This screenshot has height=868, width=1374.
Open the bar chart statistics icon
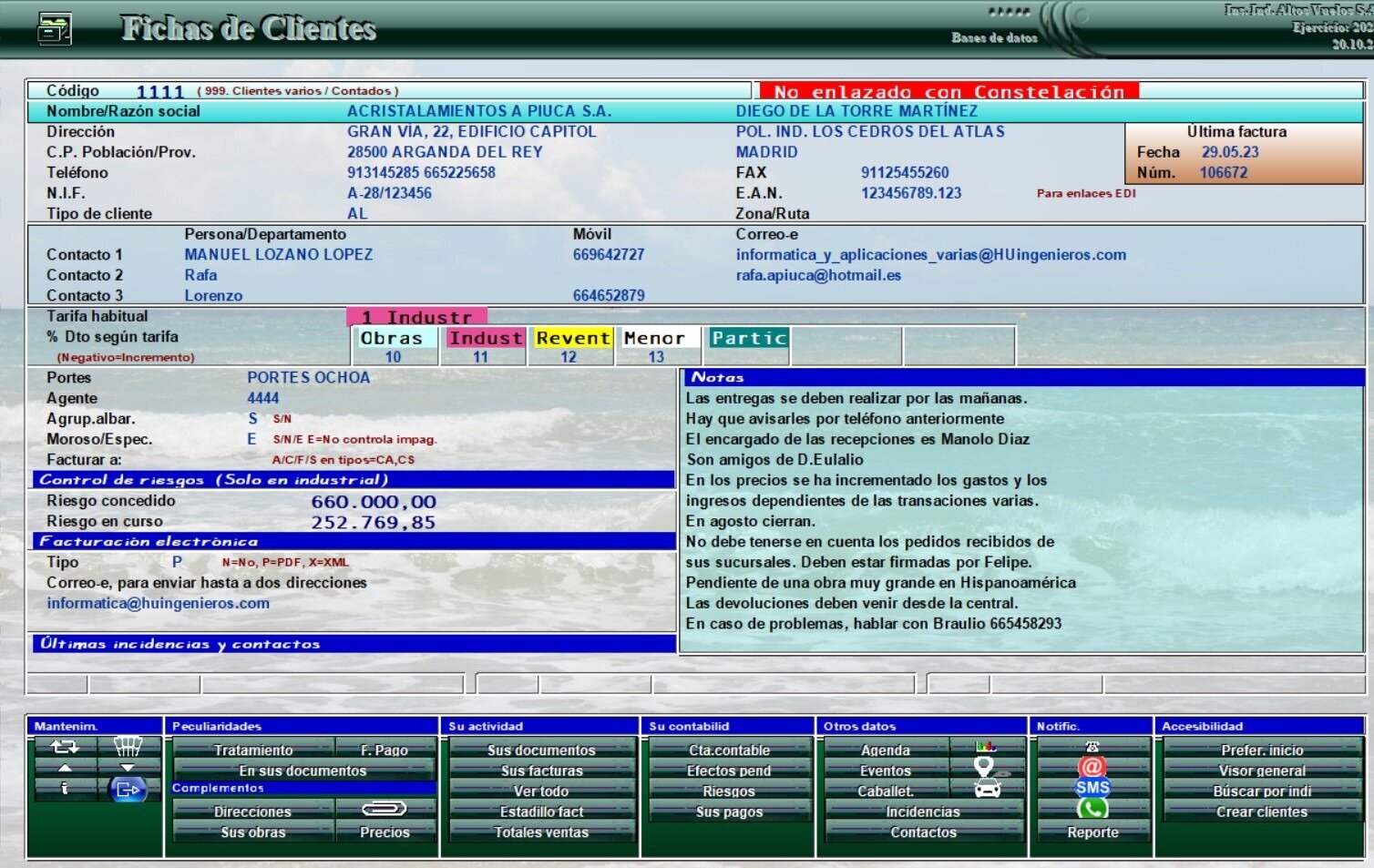point(986,747)
